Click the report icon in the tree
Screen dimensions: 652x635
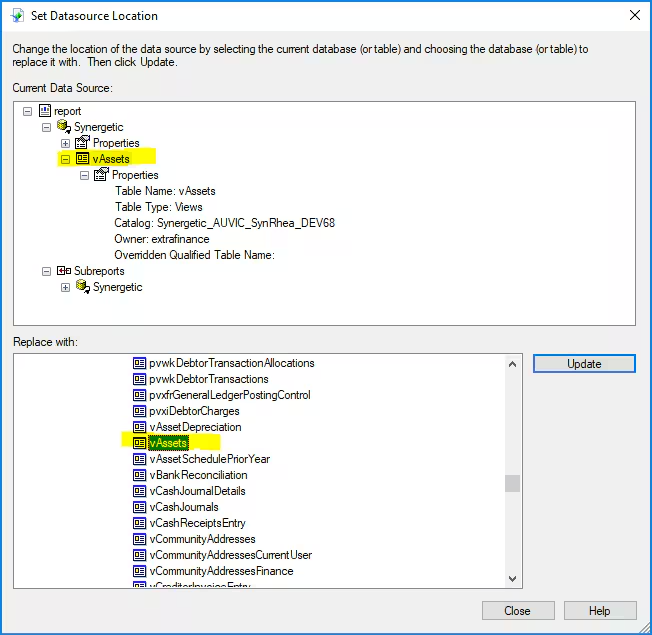45,111
